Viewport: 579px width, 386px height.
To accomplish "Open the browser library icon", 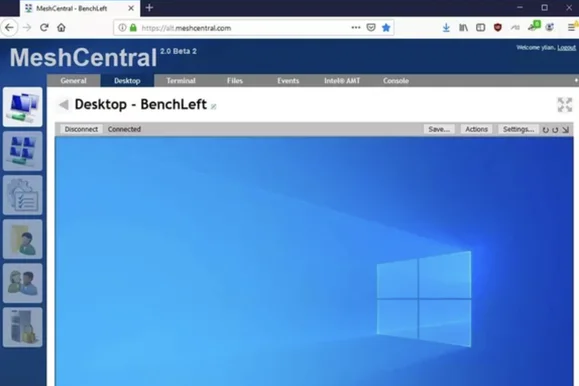I will click(463, 28).
